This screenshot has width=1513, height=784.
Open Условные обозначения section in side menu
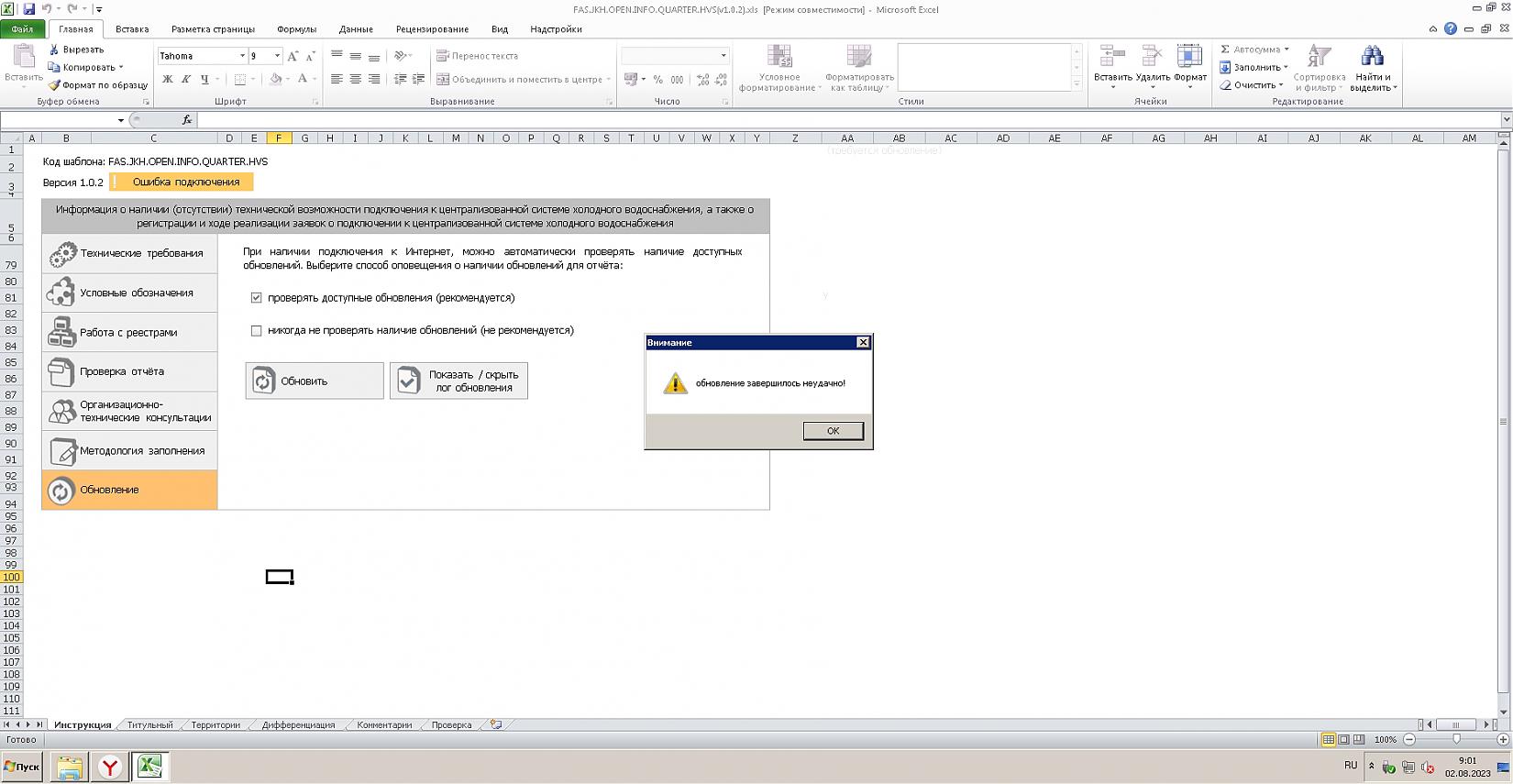click(x=129, y=293)
